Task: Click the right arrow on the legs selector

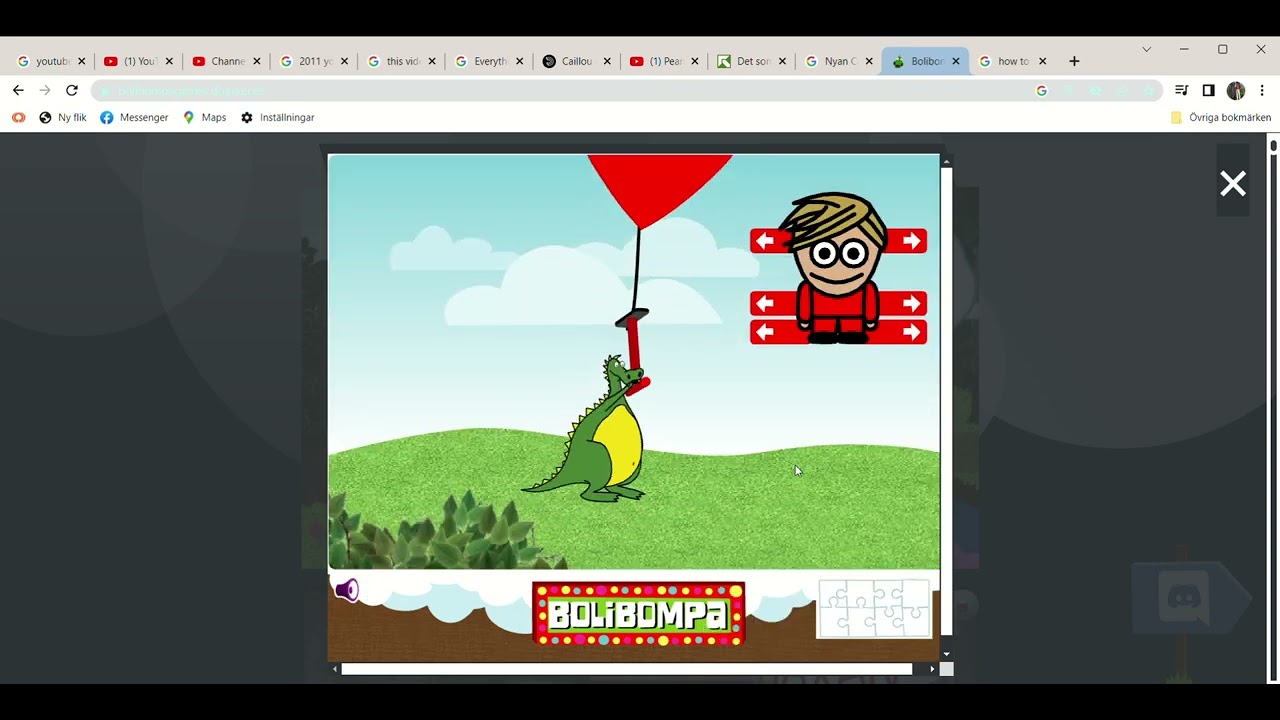Action: point(911,332)
